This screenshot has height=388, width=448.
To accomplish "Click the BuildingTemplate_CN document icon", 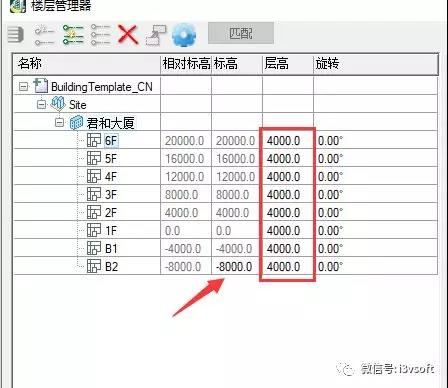I will click(40, 86).
